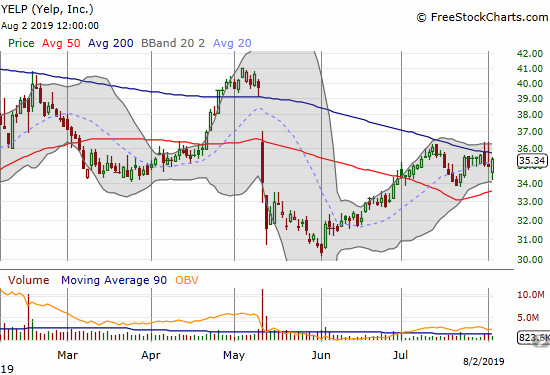This screenshot has width=550, height=375.
Task: Click the YELP (Yelp, Inc.) chart title
Action: click(x=47, y=9)
